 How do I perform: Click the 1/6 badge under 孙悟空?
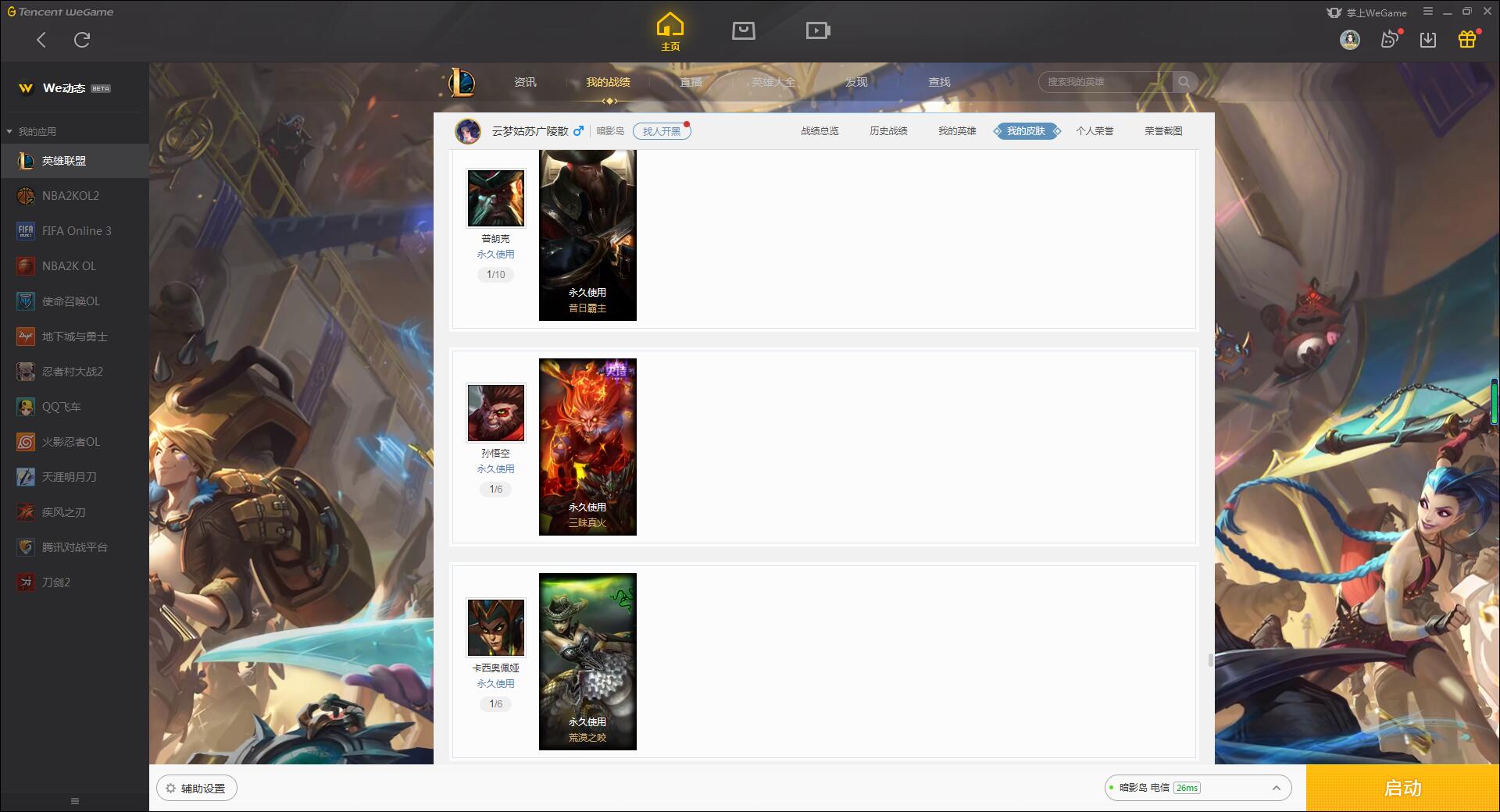coord(496,490)
